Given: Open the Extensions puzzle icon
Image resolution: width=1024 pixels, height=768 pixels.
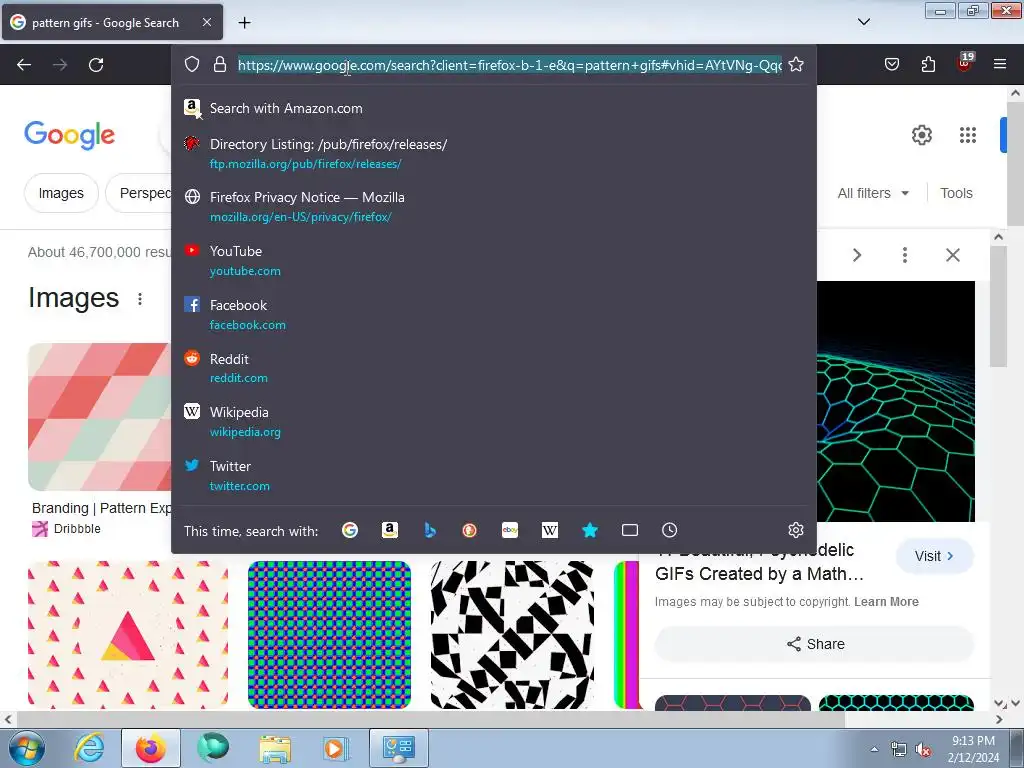Looking at the screenshot, I should tap(928, 64).
